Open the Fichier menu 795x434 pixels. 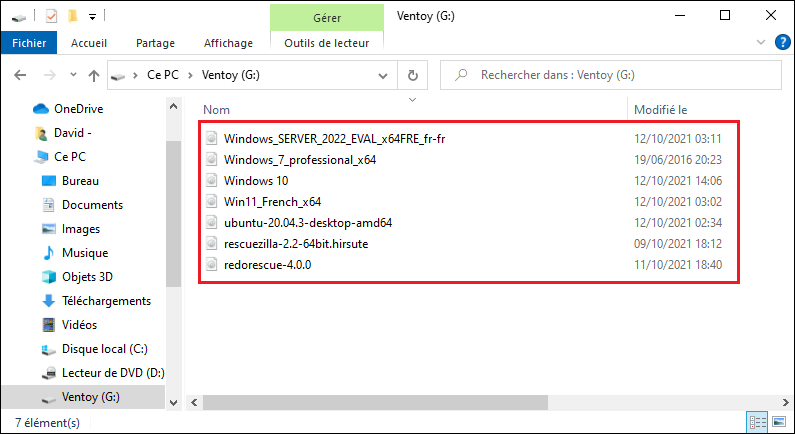(x=30, y=43)
